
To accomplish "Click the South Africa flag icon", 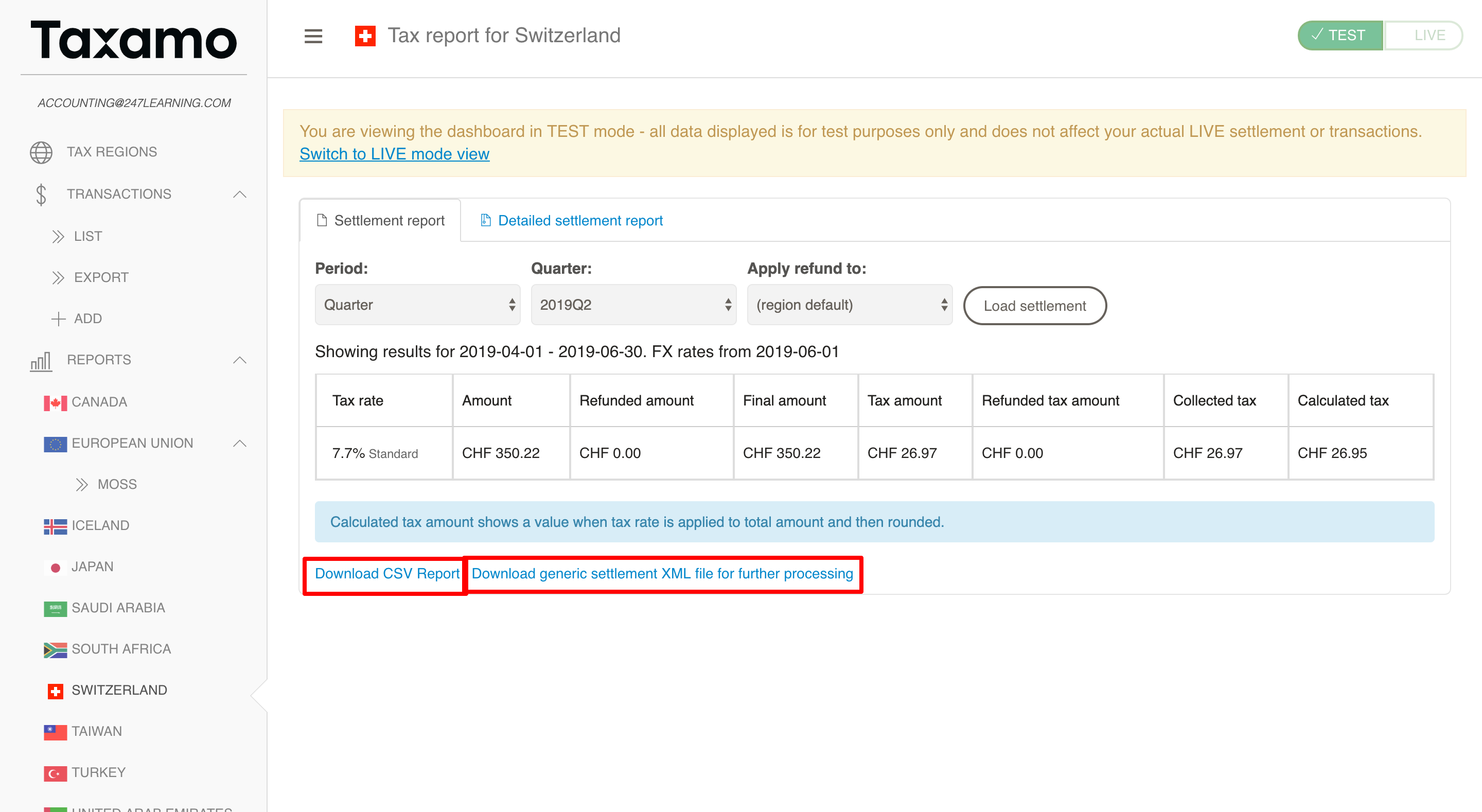I will [x=55, y=650].
